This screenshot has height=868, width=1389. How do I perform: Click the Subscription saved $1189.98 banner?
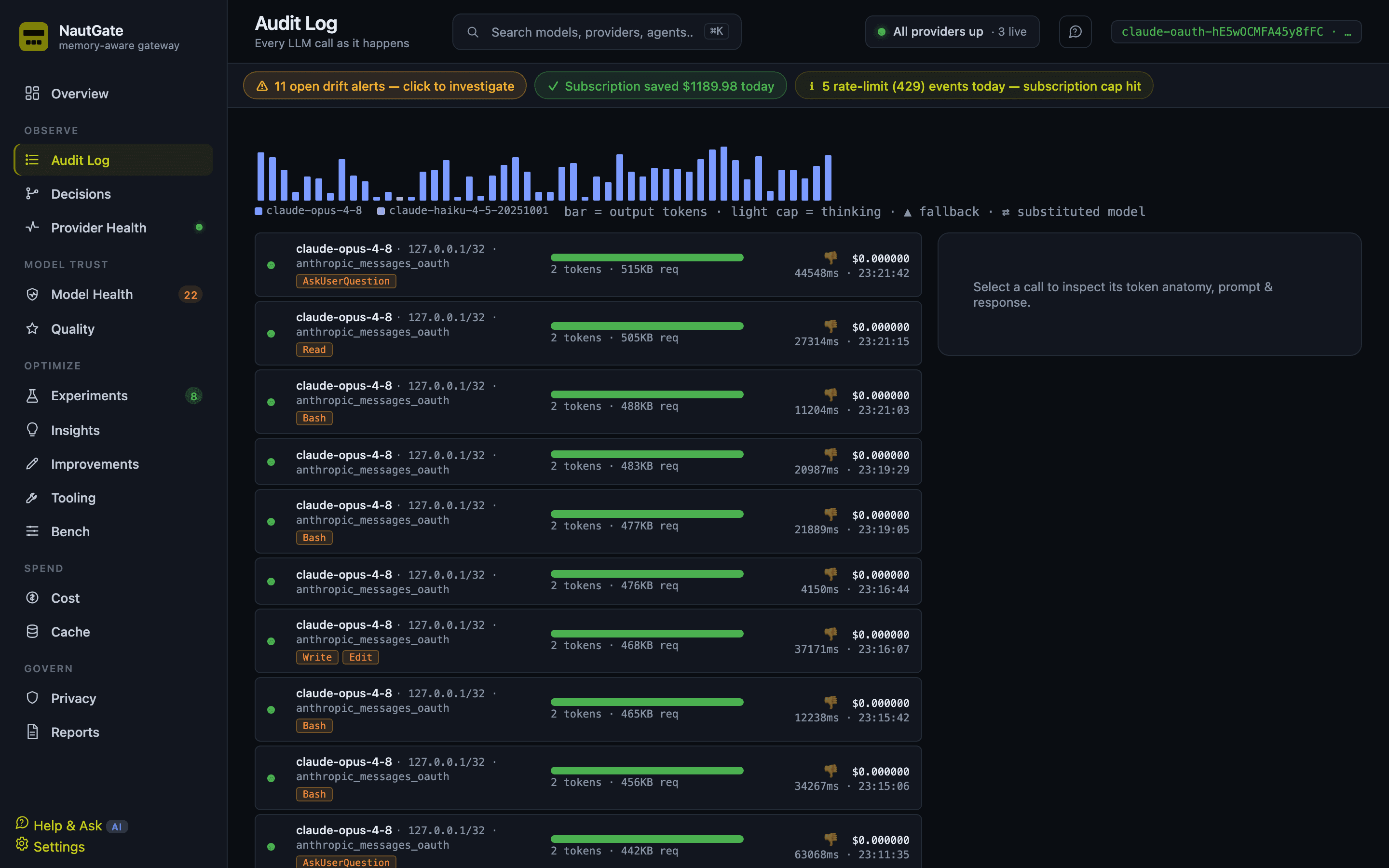coord(660,86)
